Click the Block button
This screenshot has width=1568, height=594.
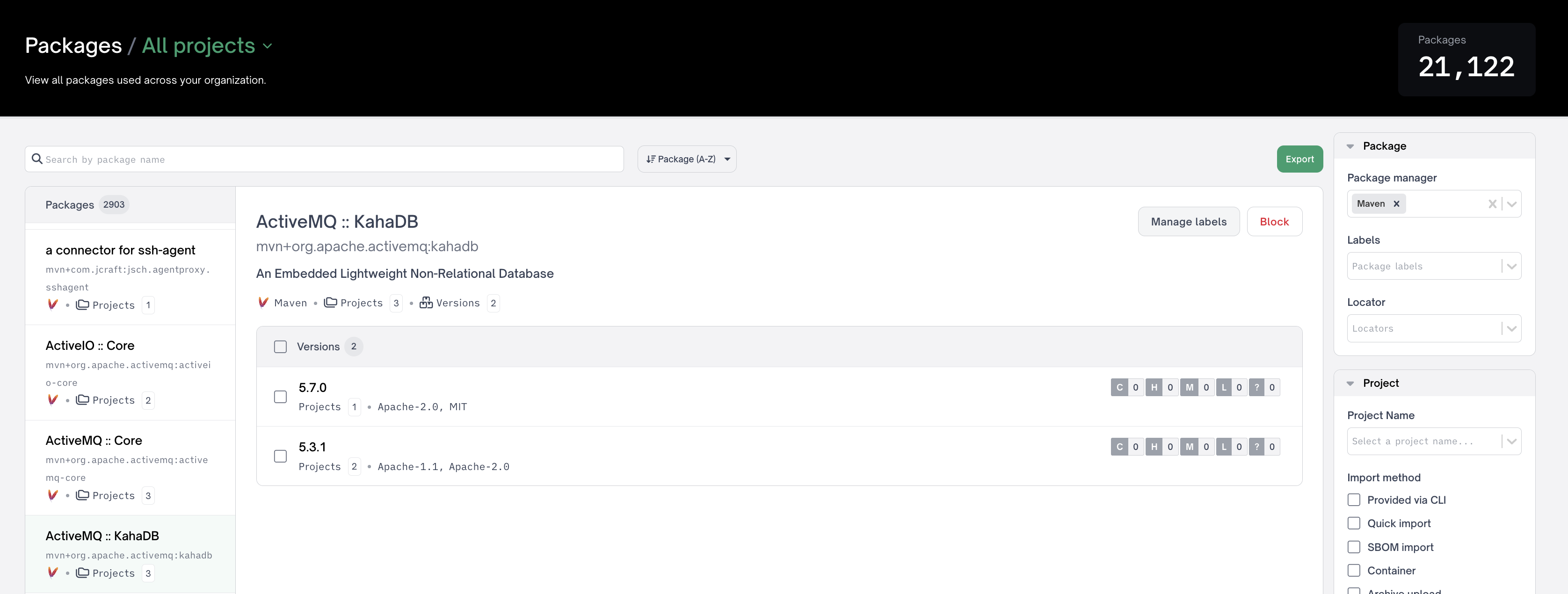pos(1274,222)
